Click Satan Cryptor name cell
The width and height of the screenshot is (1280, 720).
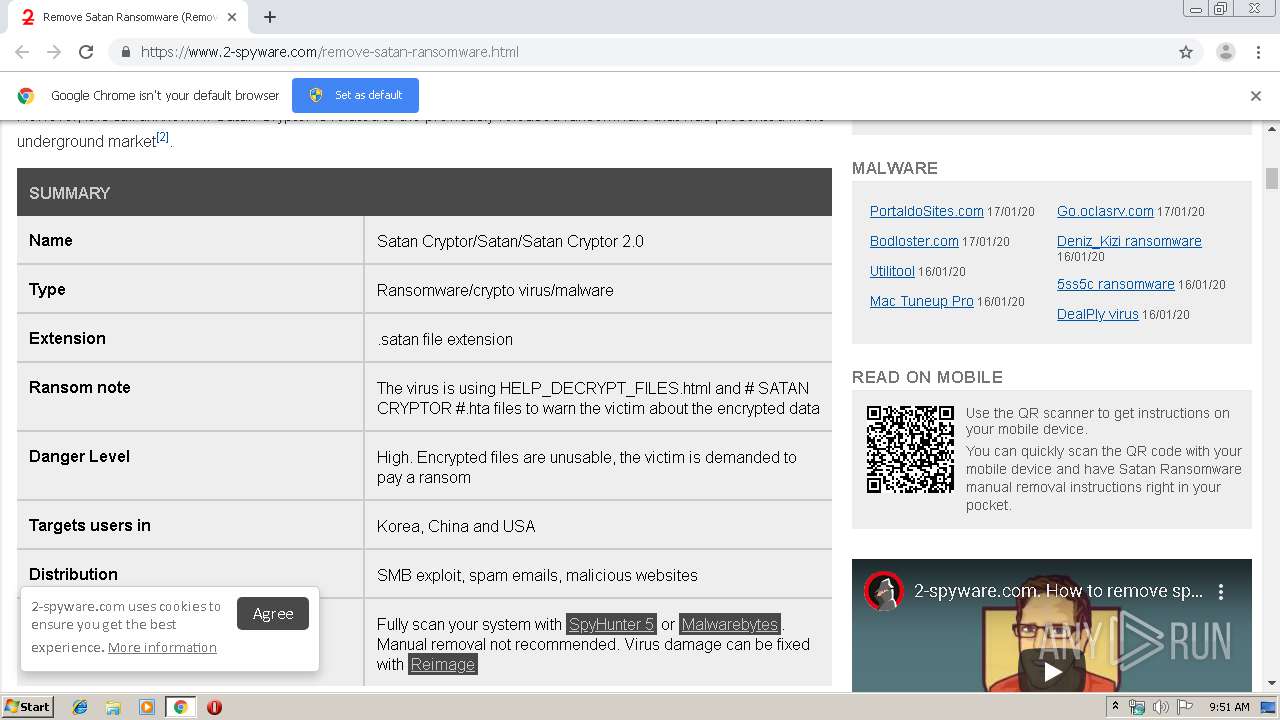tap(598, 241)
